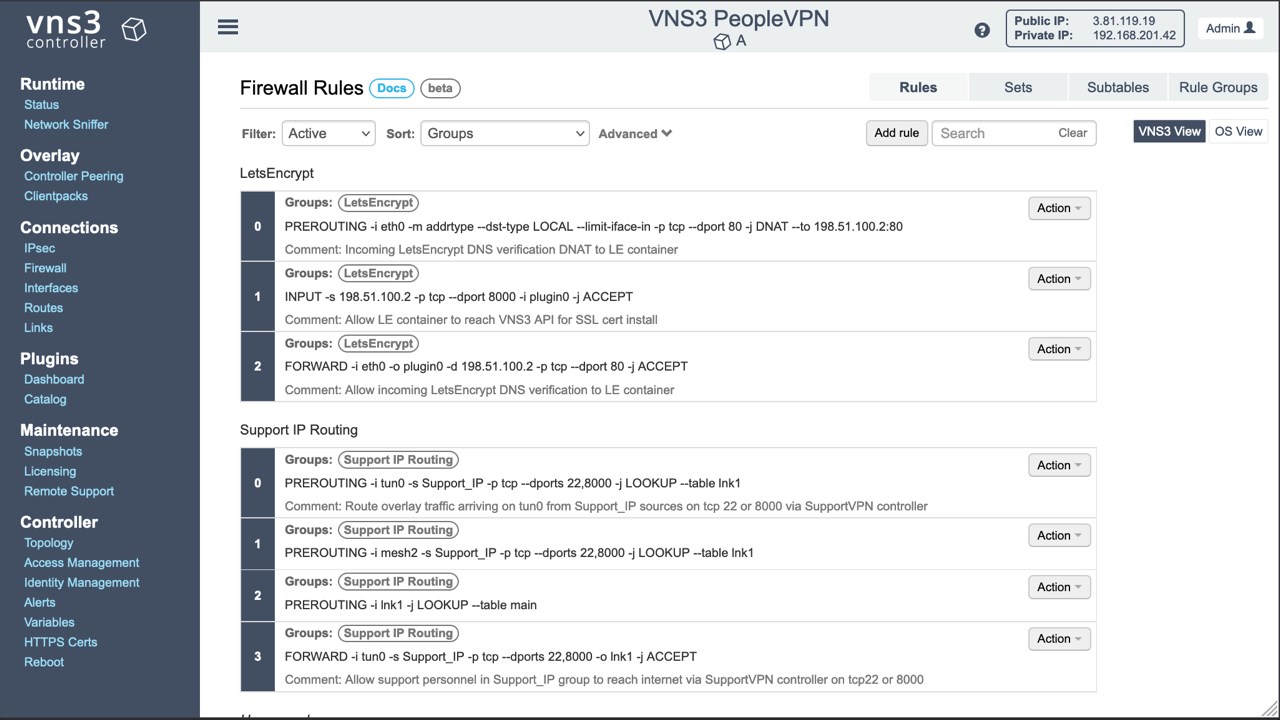
Task: Open Topology page
Action: tap(49, 543)
